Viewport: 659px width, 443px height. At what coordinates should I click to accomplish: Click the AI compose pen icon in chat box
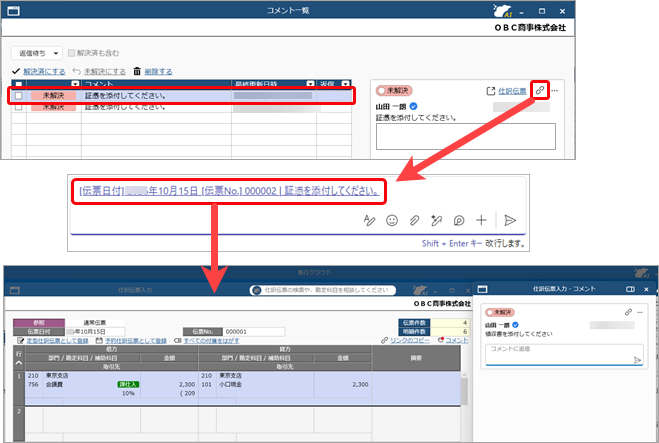tap(436, 220)
